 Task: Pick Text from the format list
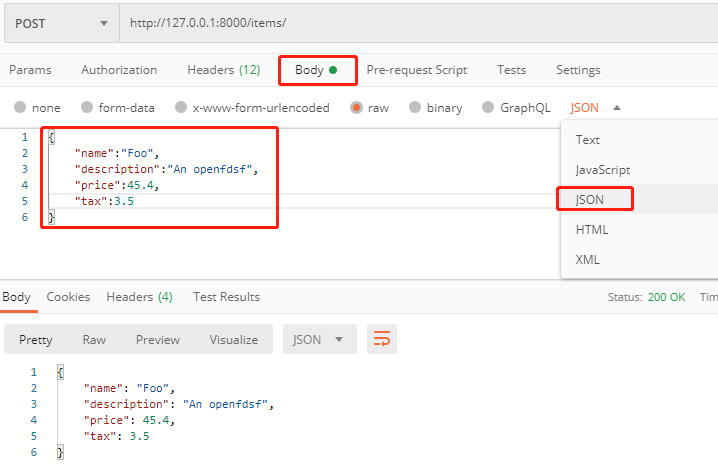[x=588, y=140]
